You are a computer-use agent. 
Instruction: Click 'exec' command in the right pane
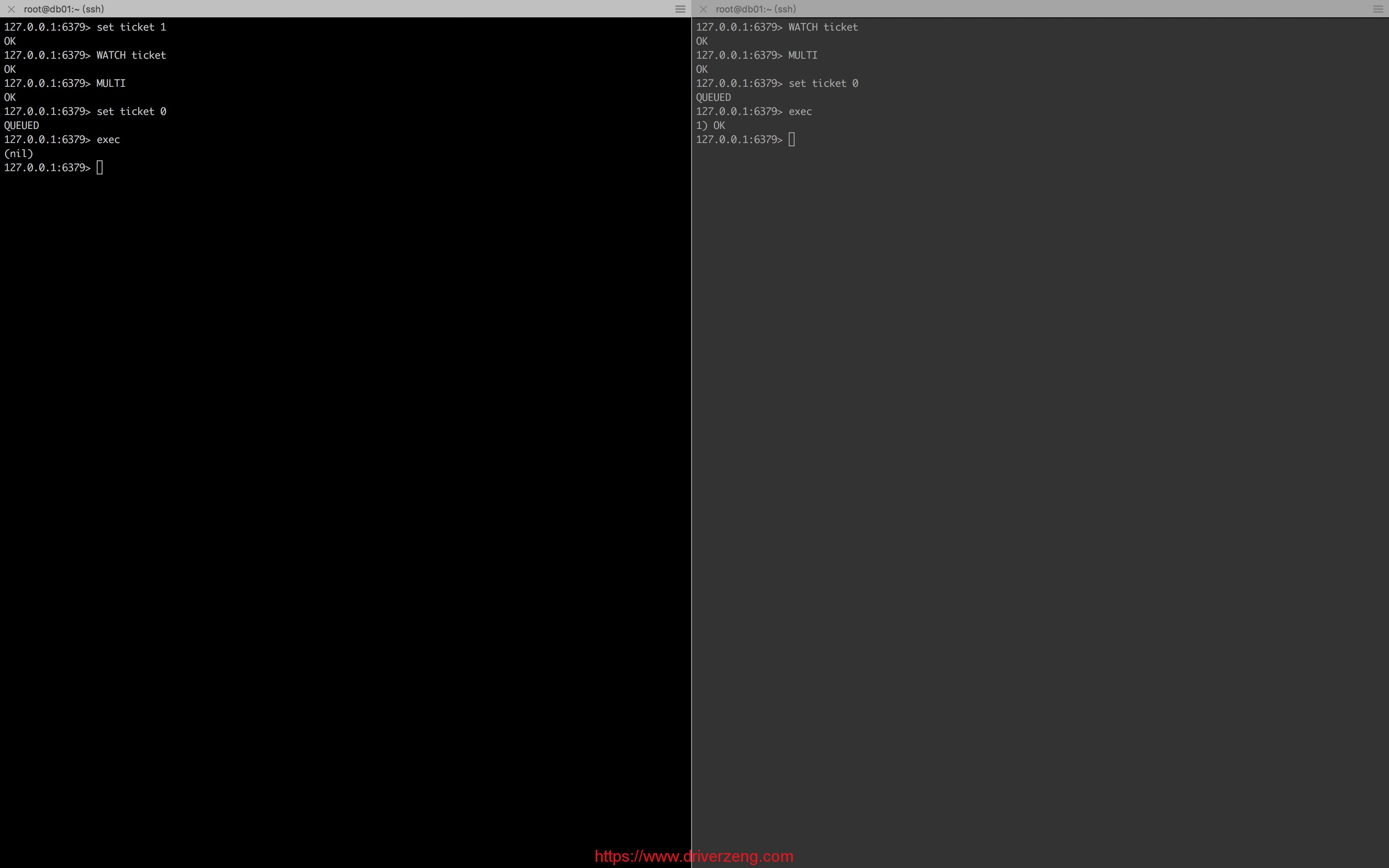(800, 111)
